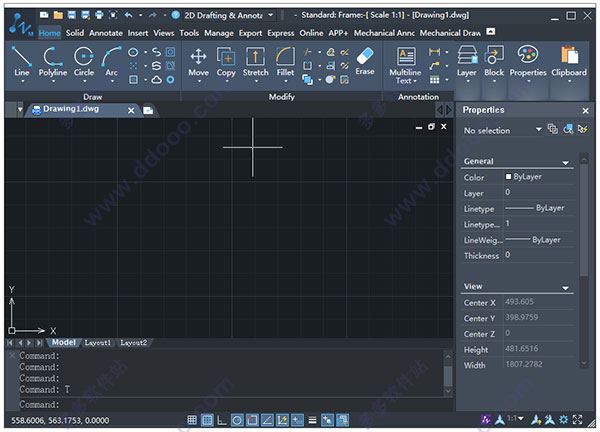
Task: Collapse the View section in Properties
Action: [565, 288]
